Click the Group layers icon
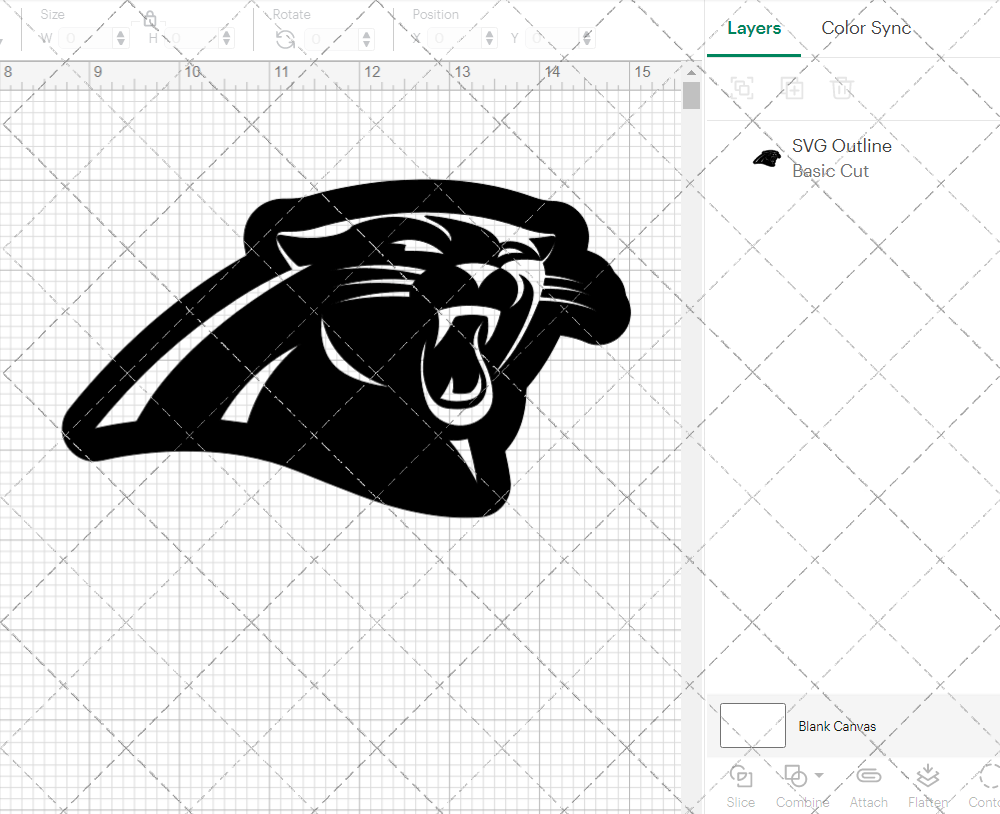 [x=742, y=88]
